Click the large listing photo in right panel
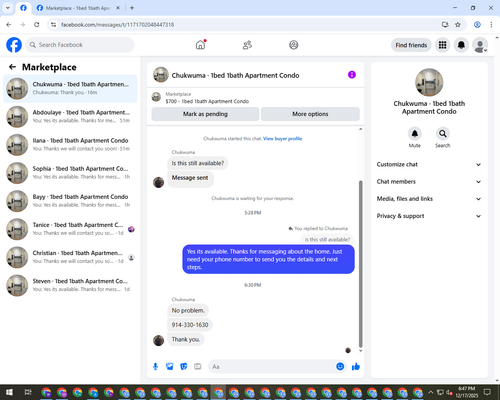 tap(429, 82)
